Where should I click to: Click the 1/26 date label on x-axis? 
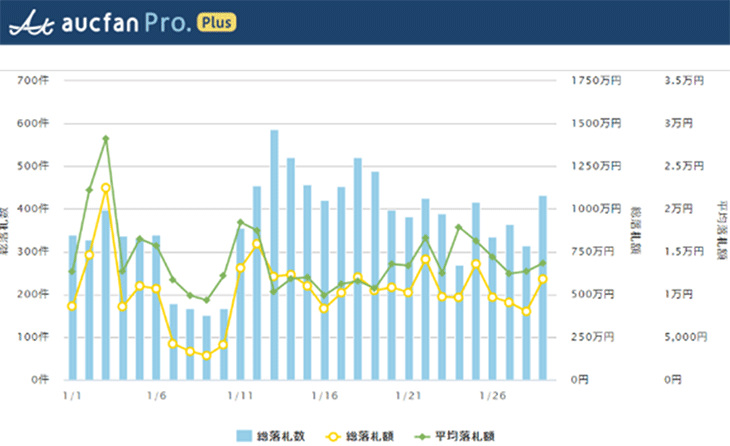(x=493, y=396)
